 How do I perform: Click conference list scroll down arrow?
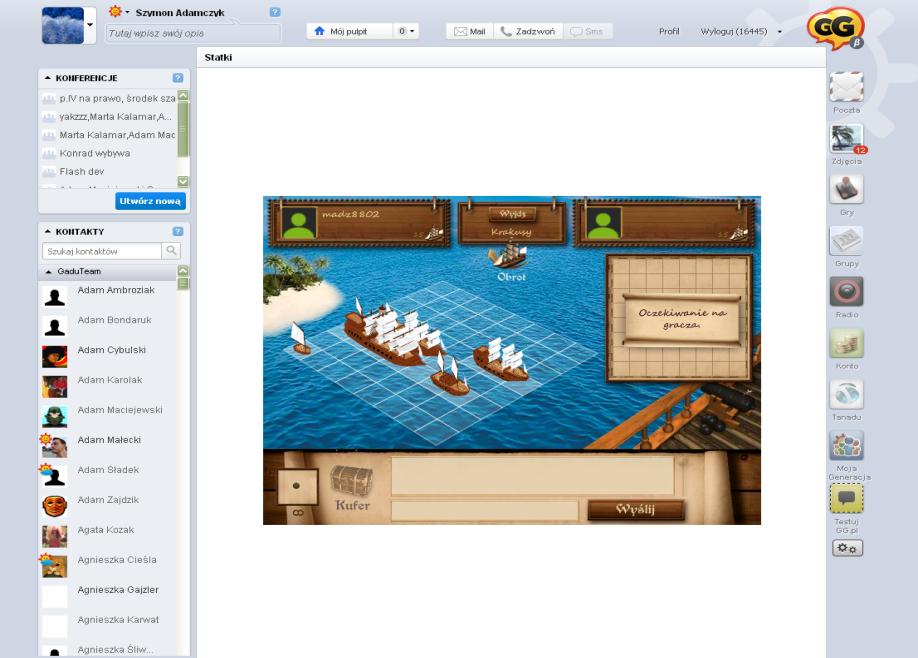(x=183, y=181)
